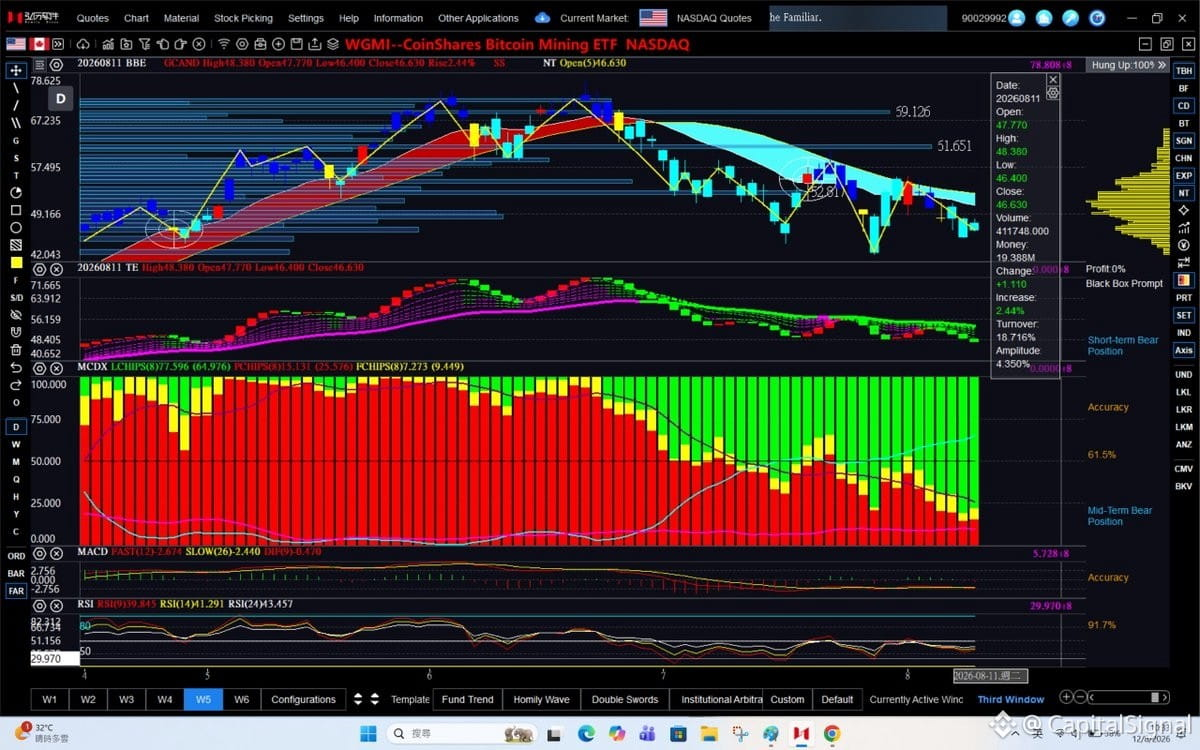Select the rectangle drawing tool
The height and width of the screenshot is (750, 1200).
(16, 210)
